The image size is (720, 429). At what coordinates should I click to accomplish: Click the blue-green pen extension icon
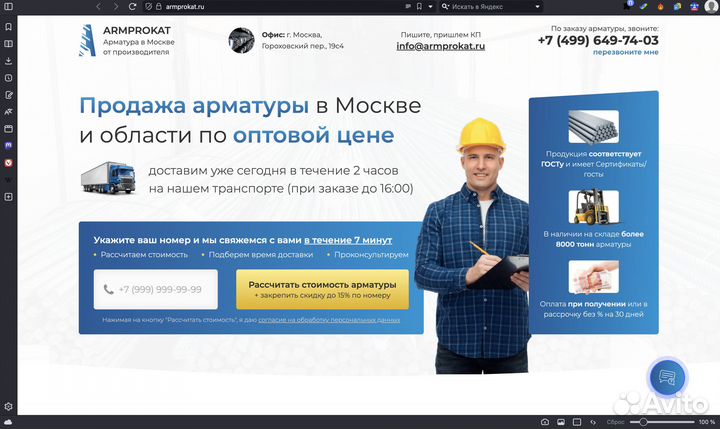tap(644, 6)
